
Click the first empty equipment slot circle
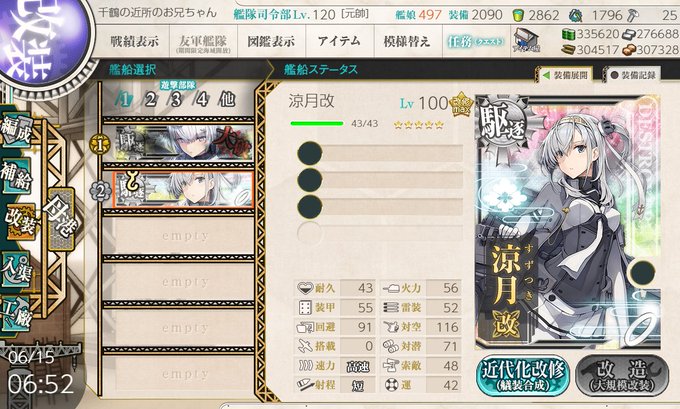point(310,154)
